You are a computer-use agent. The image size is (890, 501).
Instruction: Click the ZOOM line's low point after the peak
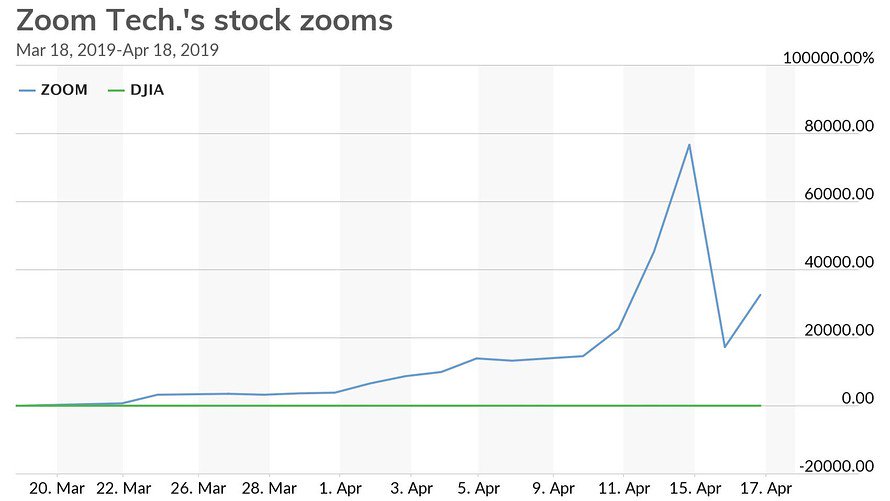pos(724,347)
